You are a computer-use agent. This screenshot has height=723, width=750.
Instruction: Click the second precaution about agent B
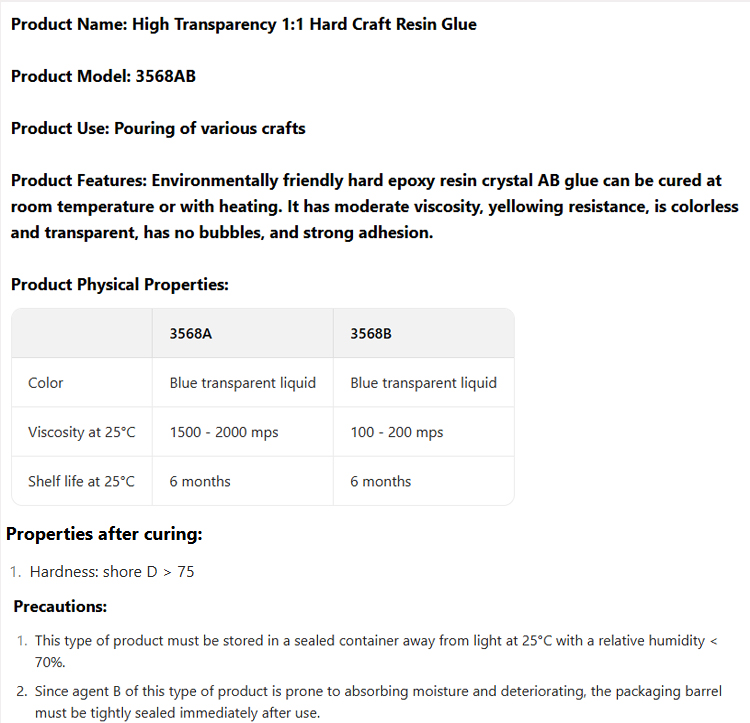click(378, 702)
